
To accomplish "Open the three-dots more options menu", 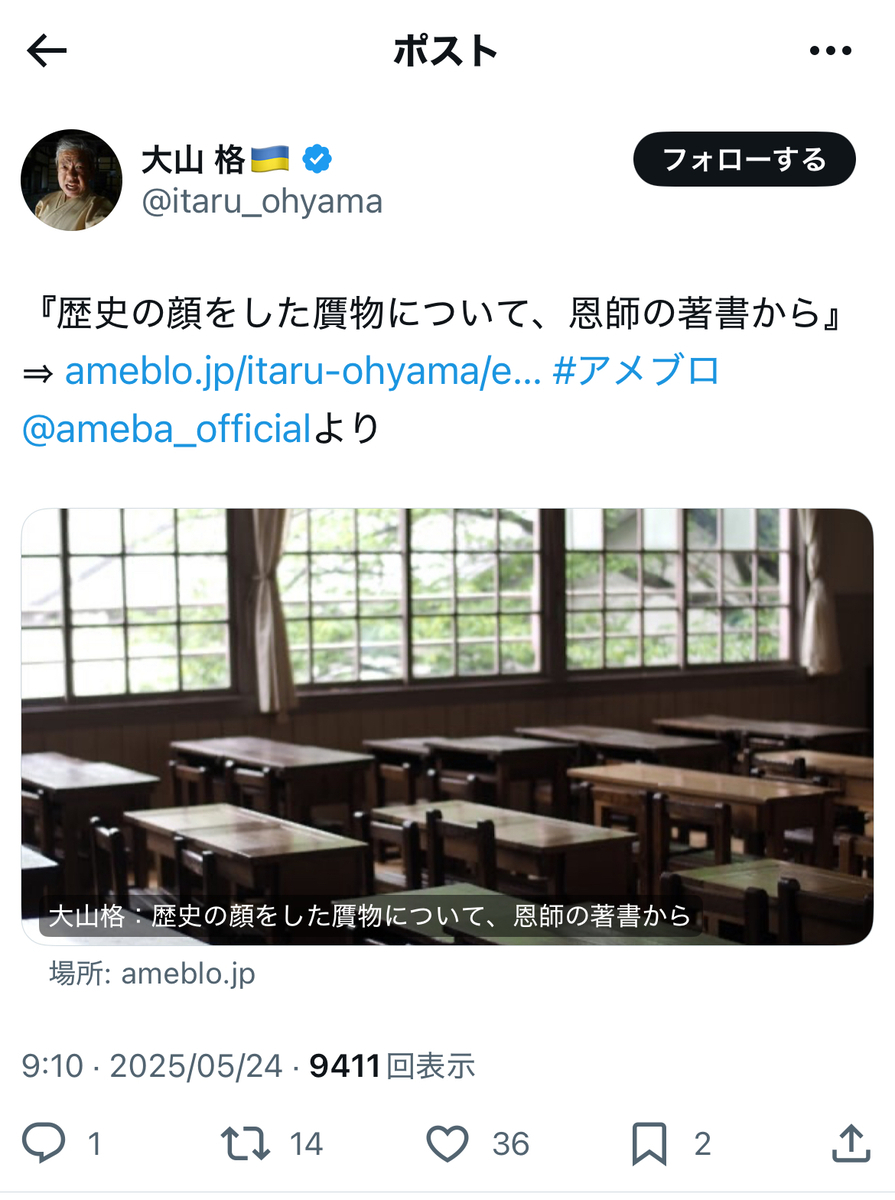I will (829, 51).
